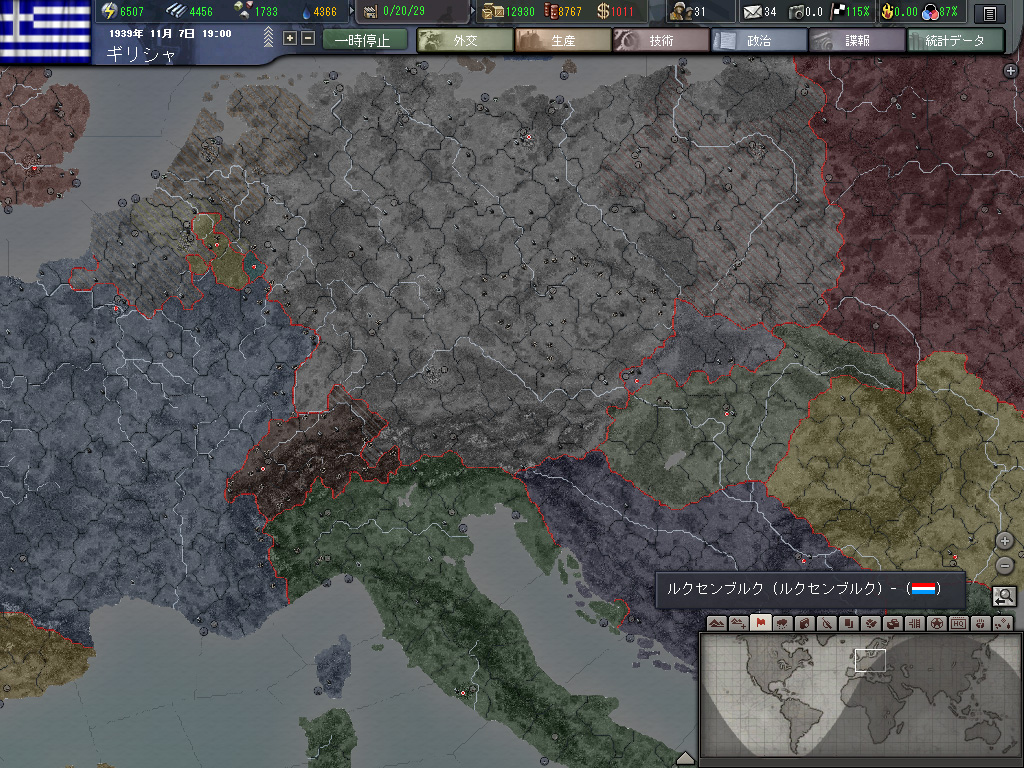This screenshot has width=1024, height=768.
Task: Expand arrow left of industrial capacity panel
Action: (351, 10)
